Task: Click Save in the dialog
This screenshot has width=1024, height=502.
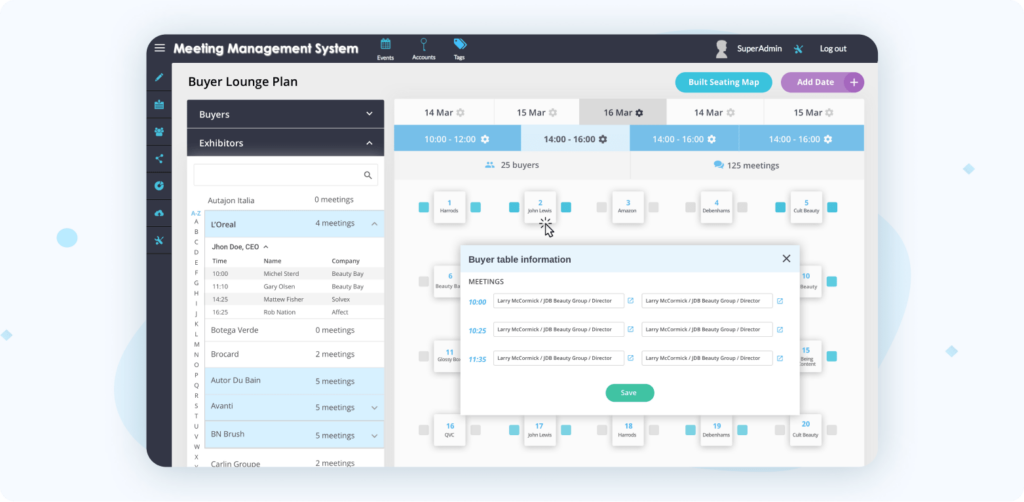Action: [630, 393]
